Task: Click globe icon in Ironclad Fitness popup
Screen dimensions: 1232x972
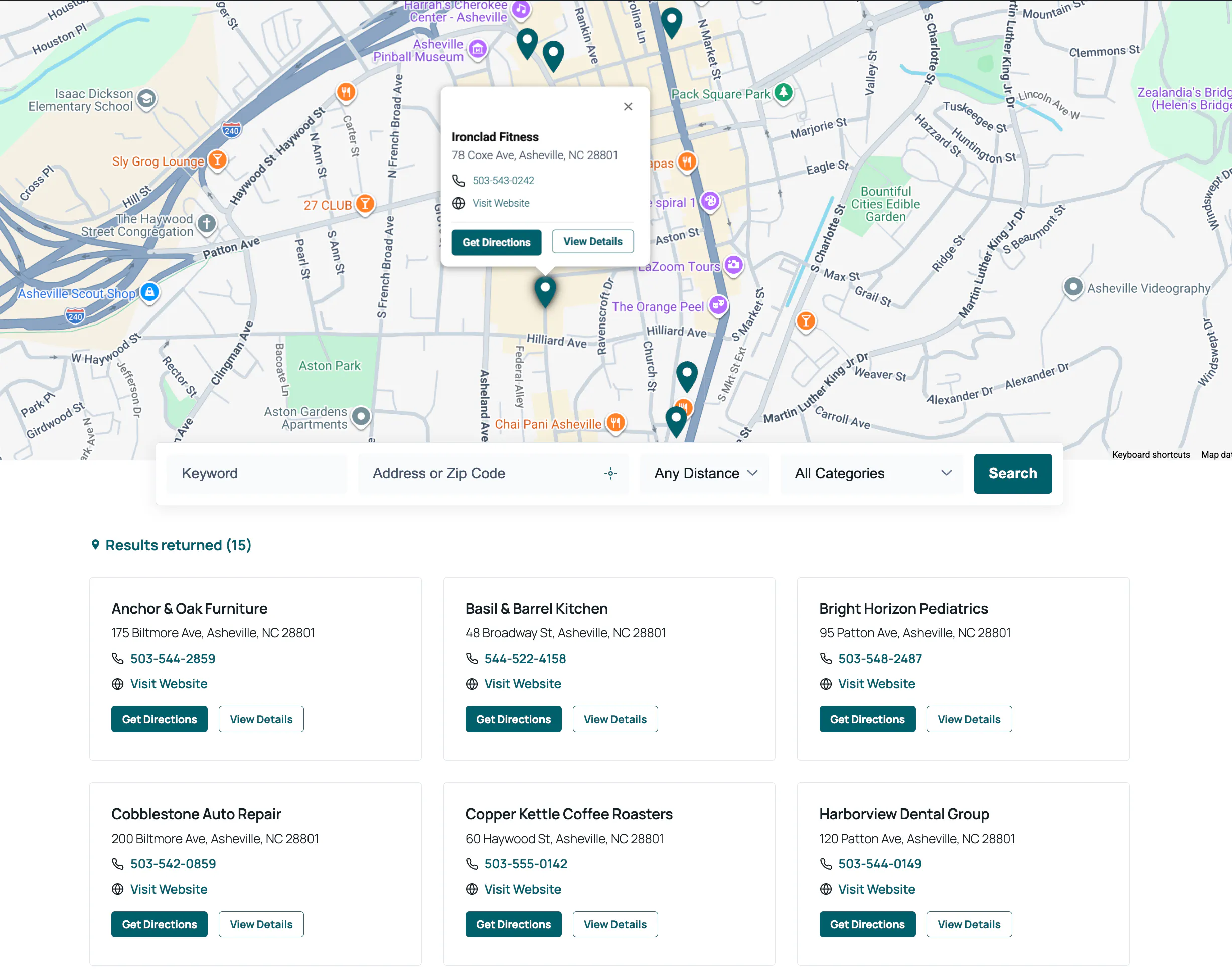Action: click(458, 203)
